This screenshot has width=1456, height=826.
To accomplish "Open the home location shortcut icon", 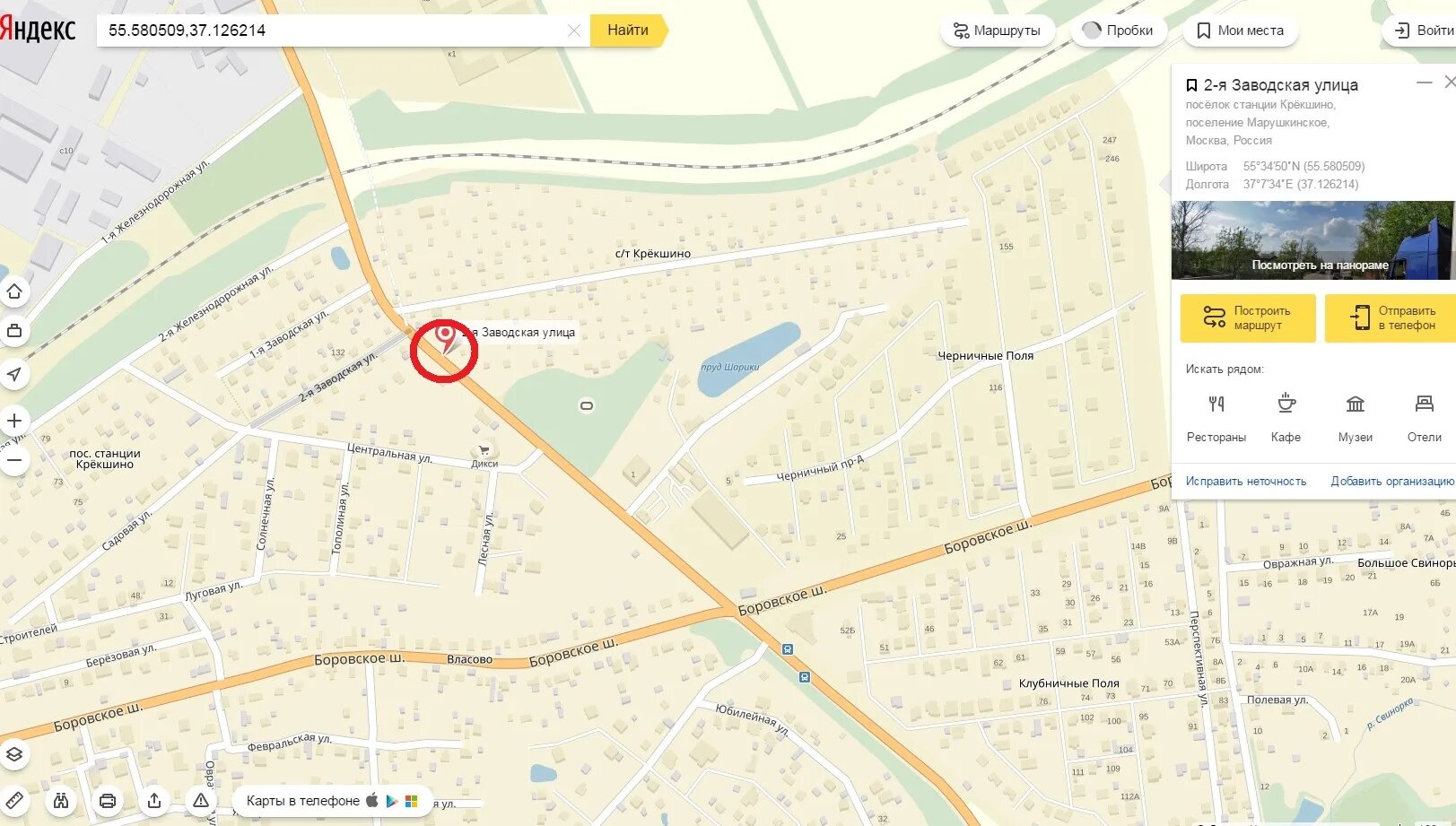I will tap(14, 291).
